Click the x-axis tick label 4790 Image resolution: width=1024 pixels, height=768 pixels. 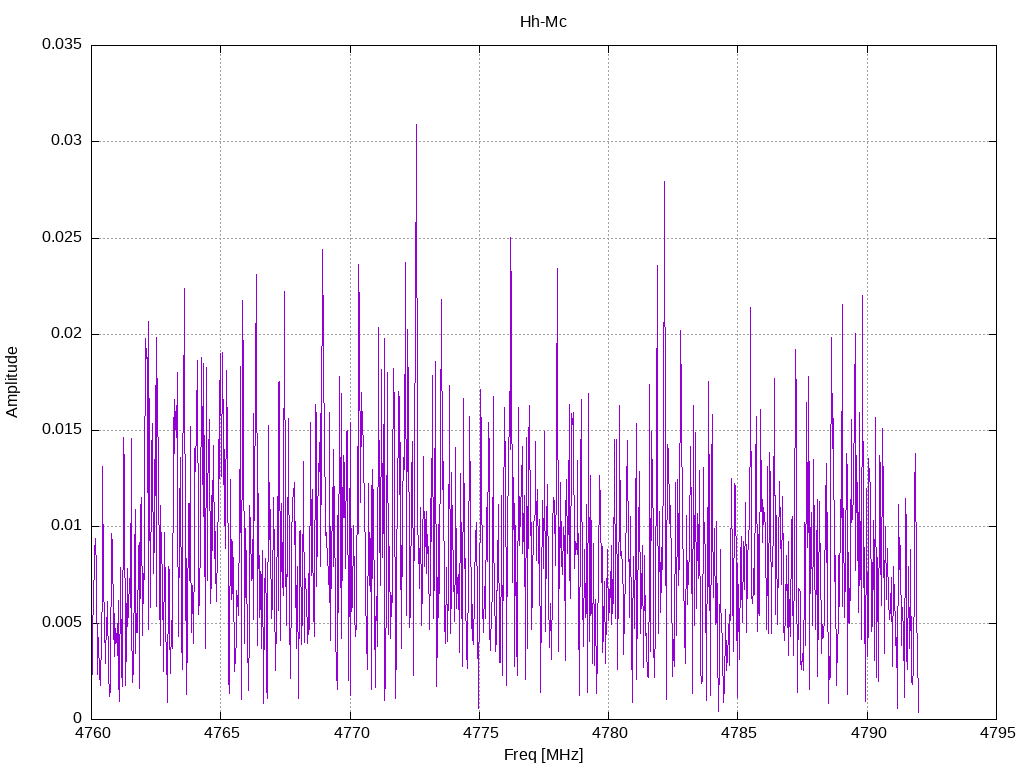click(868, 733)
